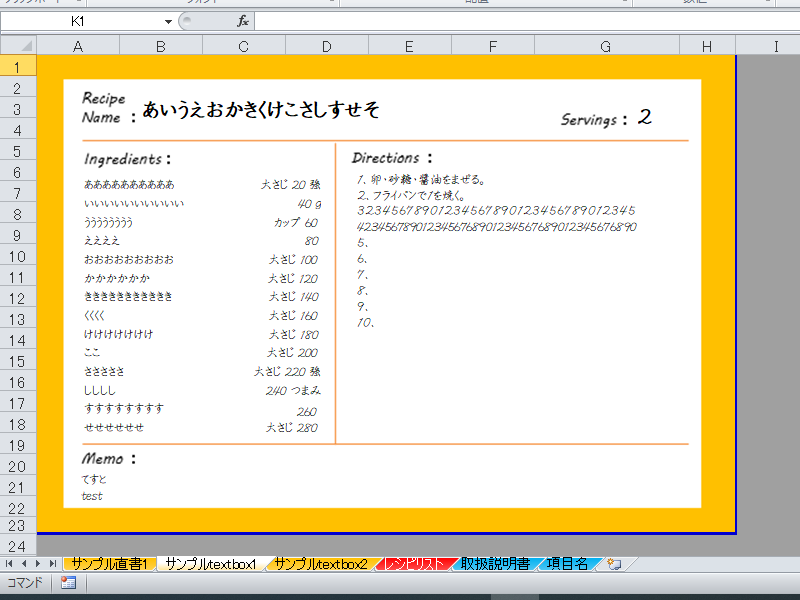Select column F header
This screenshot has width=800, height=600.
[x=492, y=46]
